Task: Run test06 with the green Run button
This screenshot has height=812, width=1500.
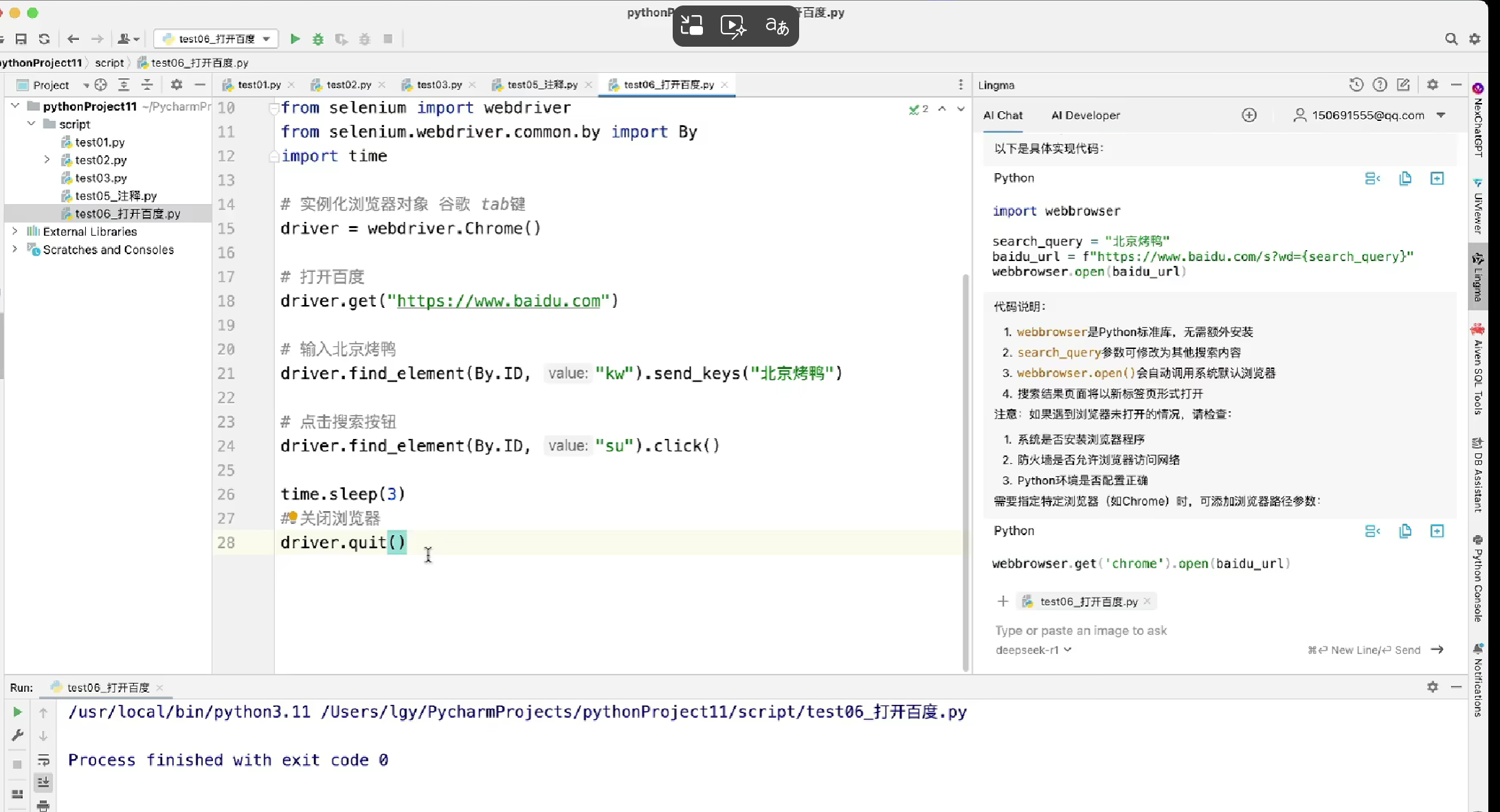Action: (x=295, y=39)
